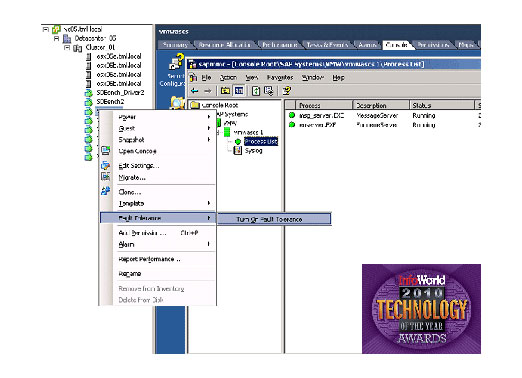522x378 pixels.
Task: Expand the Template submenu arrow
Action: (209, 203)
